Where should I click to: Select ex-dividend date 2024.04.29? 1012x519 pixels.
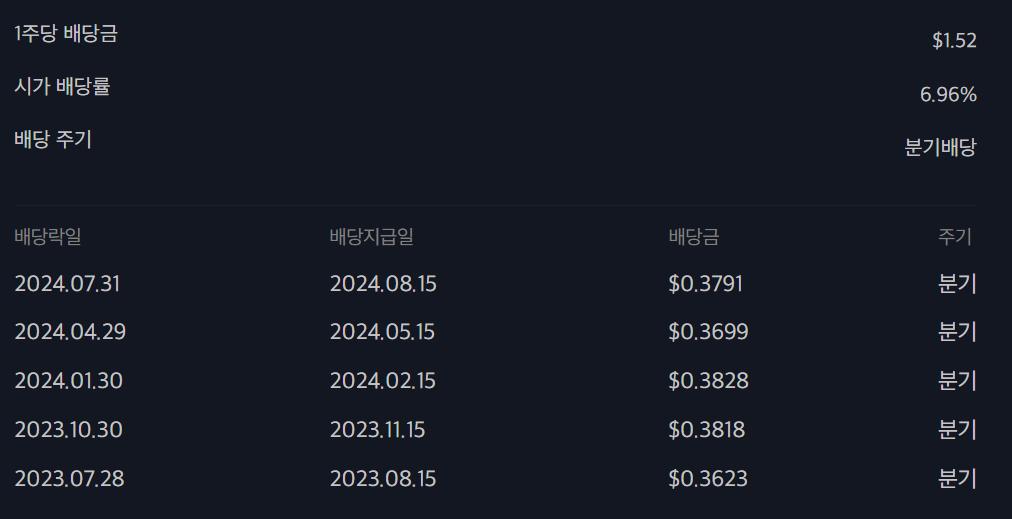coord(70,332)
